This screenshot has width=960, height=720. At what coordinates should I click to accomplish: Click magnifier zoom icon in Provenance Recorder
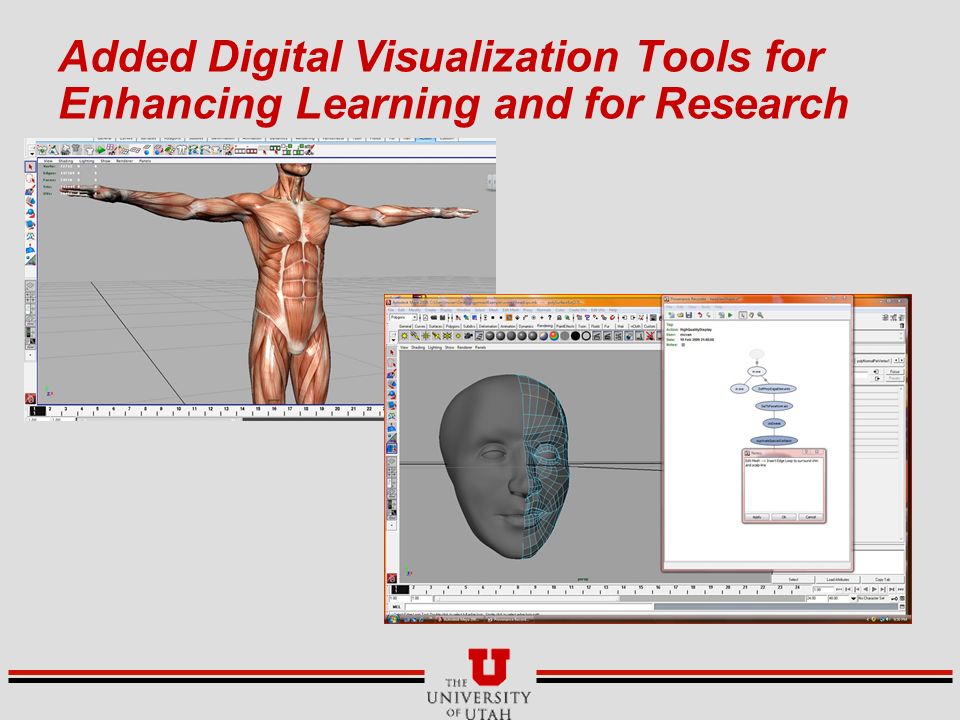[760, 315]
